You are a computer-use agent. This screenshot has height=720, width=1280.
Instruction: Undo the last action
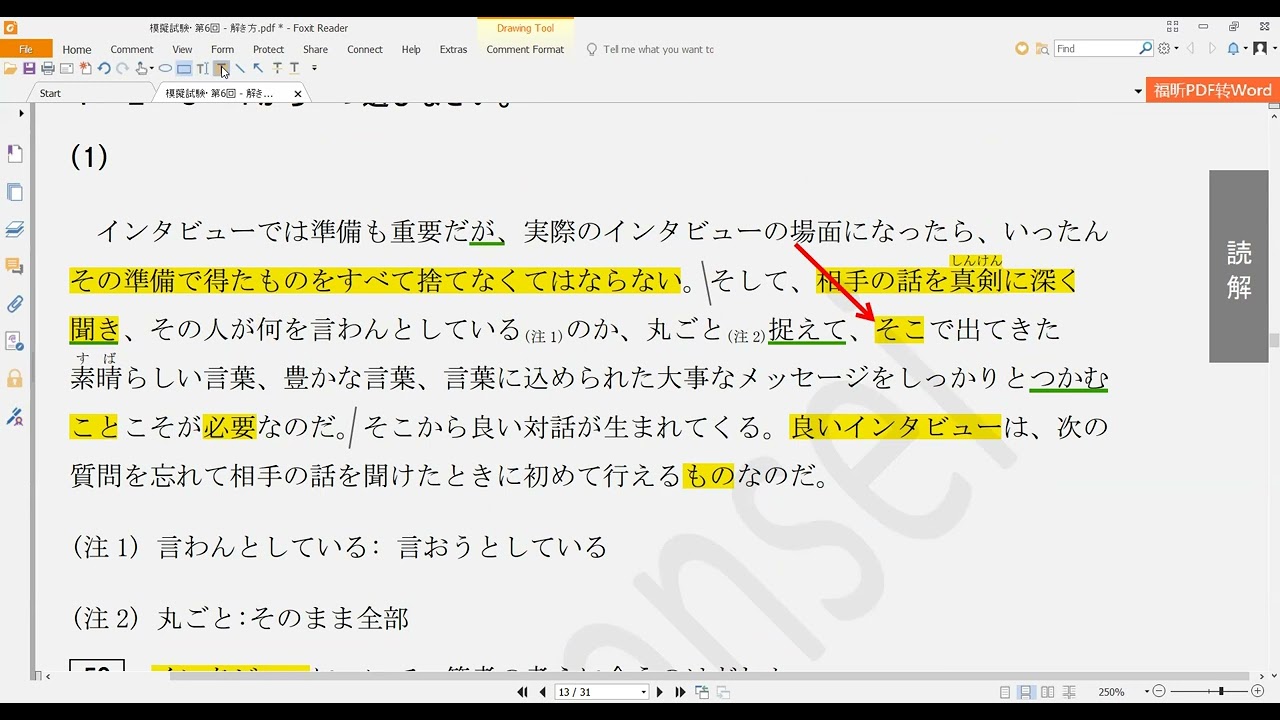click(x=104, y=69)
